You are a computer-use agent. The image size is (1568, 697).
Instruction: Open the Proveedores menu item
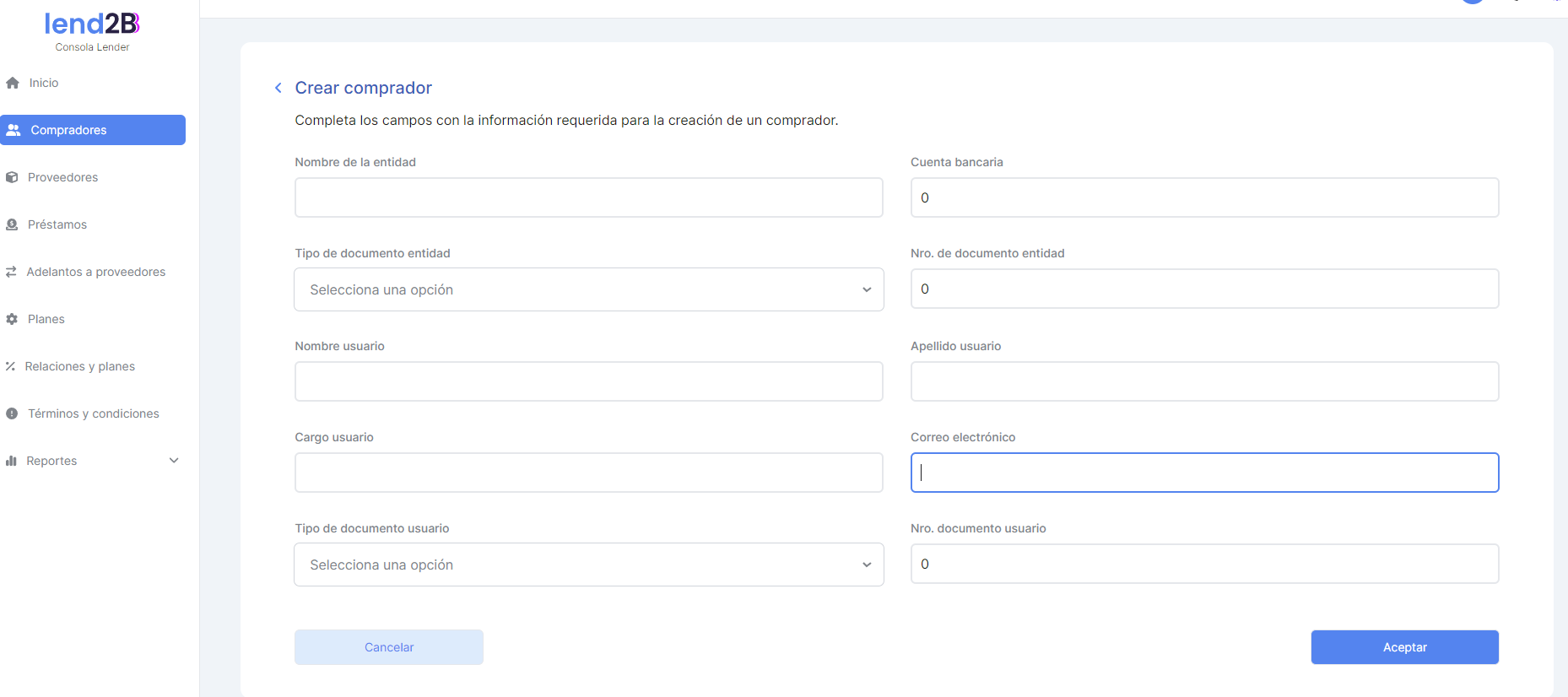point(62,177)
